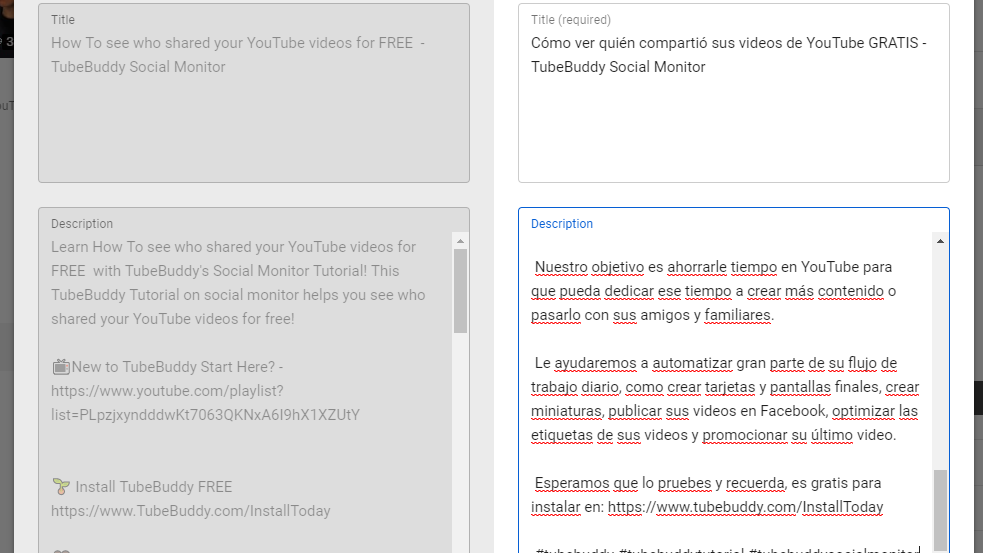The width and height of the screenshot is (983, 553).
Task: Click the tubebuddy.com/InstallToday link in Spanish description
Action: [745, 507]
